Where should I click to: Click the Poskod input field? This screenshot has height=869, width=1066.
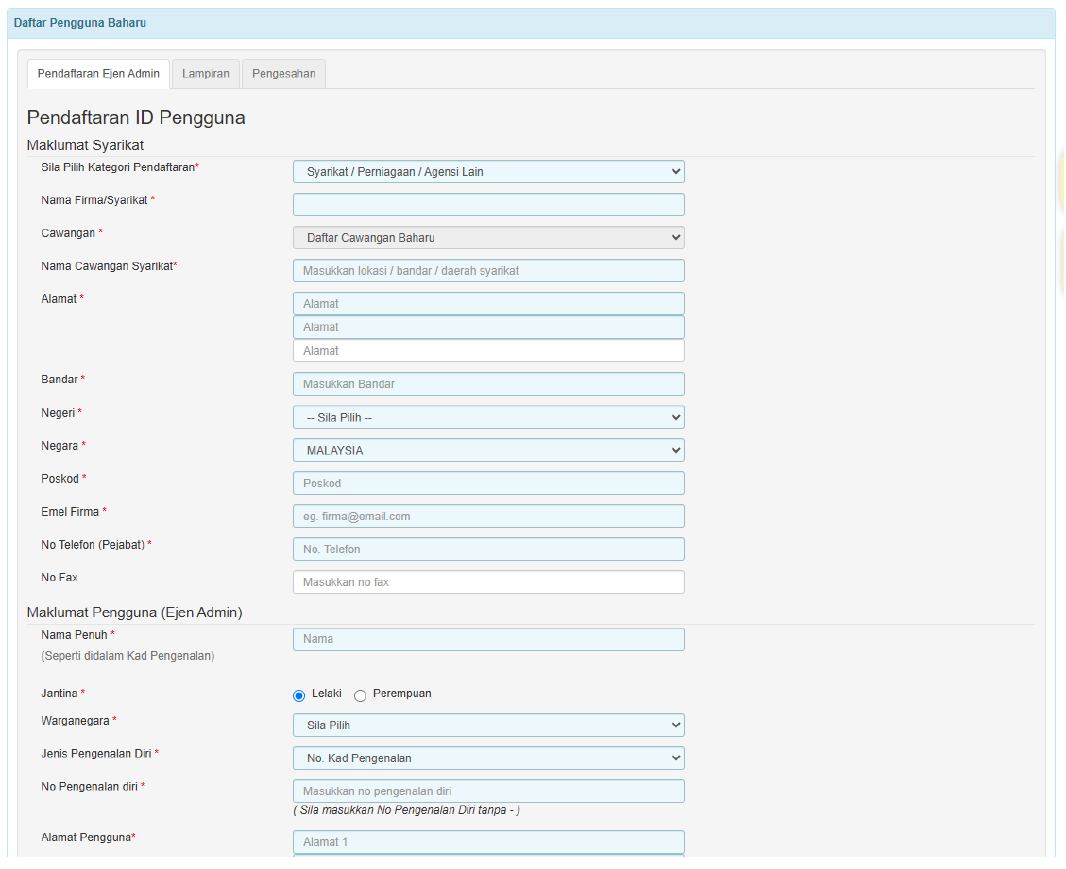488,483
